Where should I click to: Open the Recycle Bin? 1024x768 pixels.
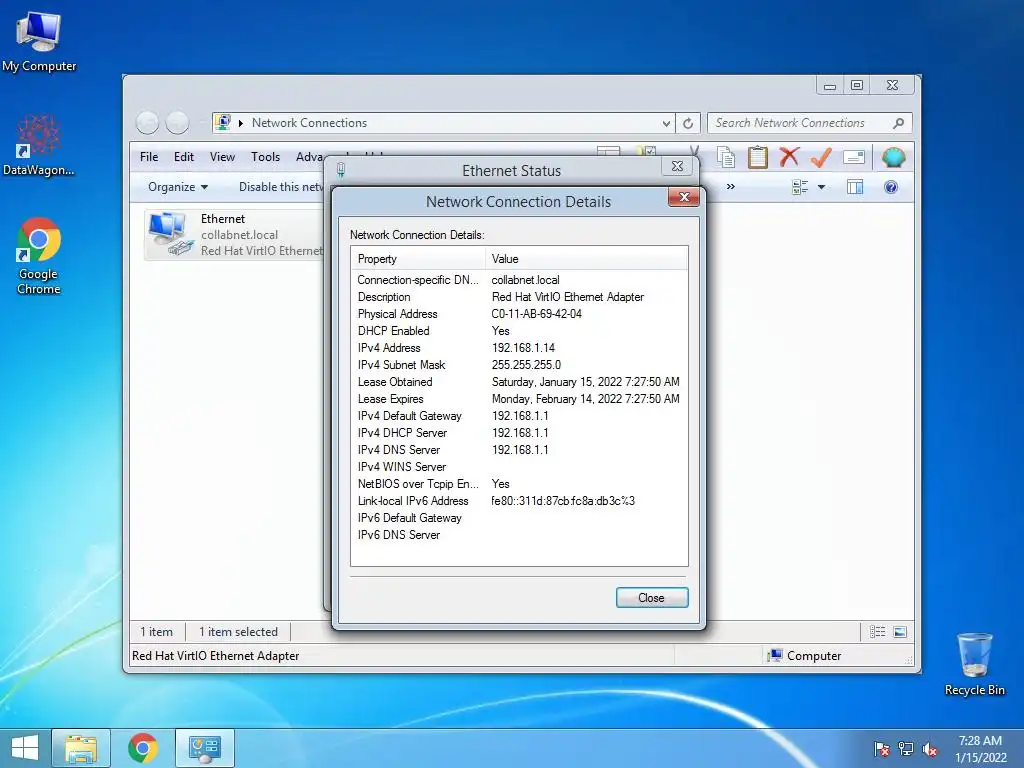click(974, 664)
